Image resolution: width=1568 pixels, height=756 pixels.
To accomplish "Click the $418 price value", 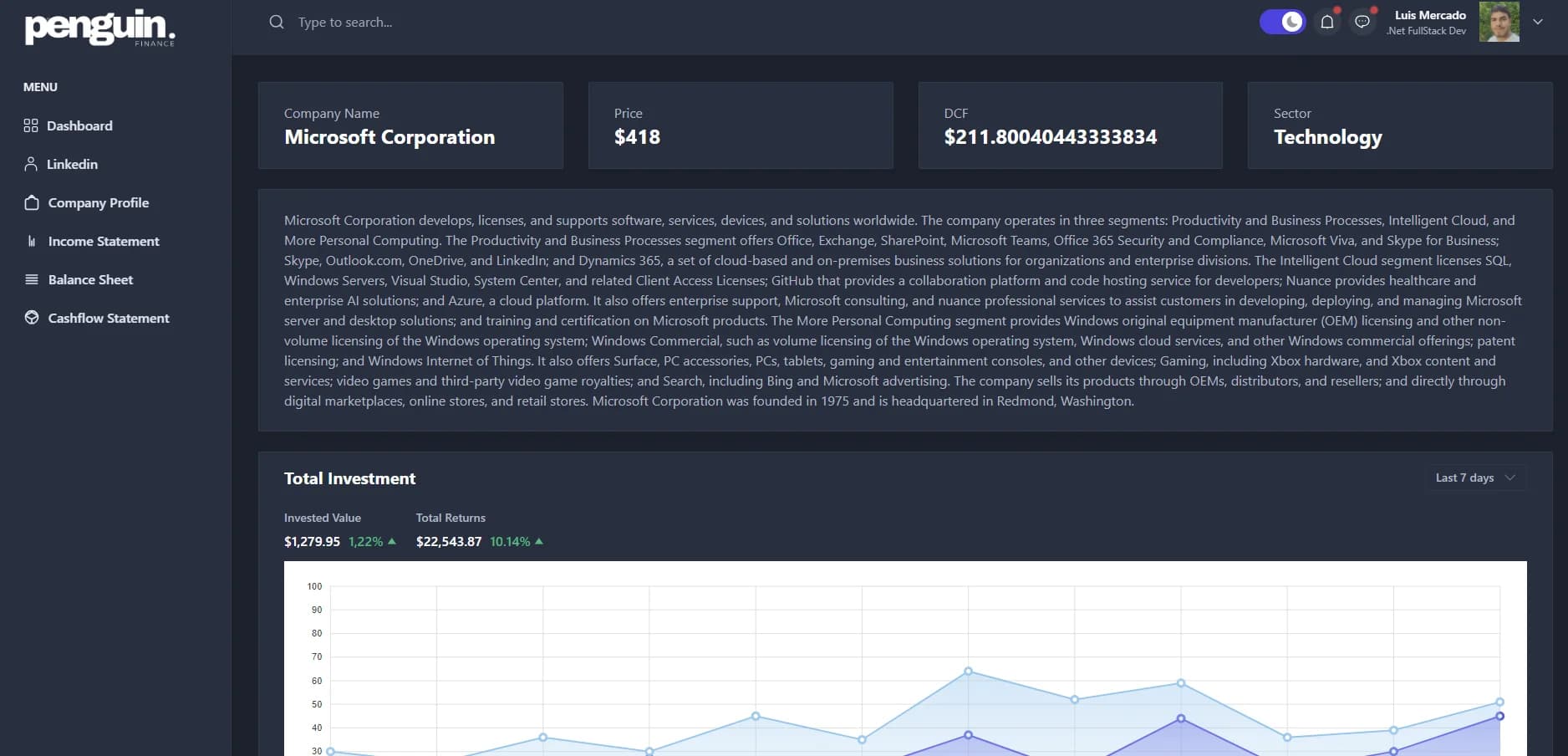I will 637,137.
